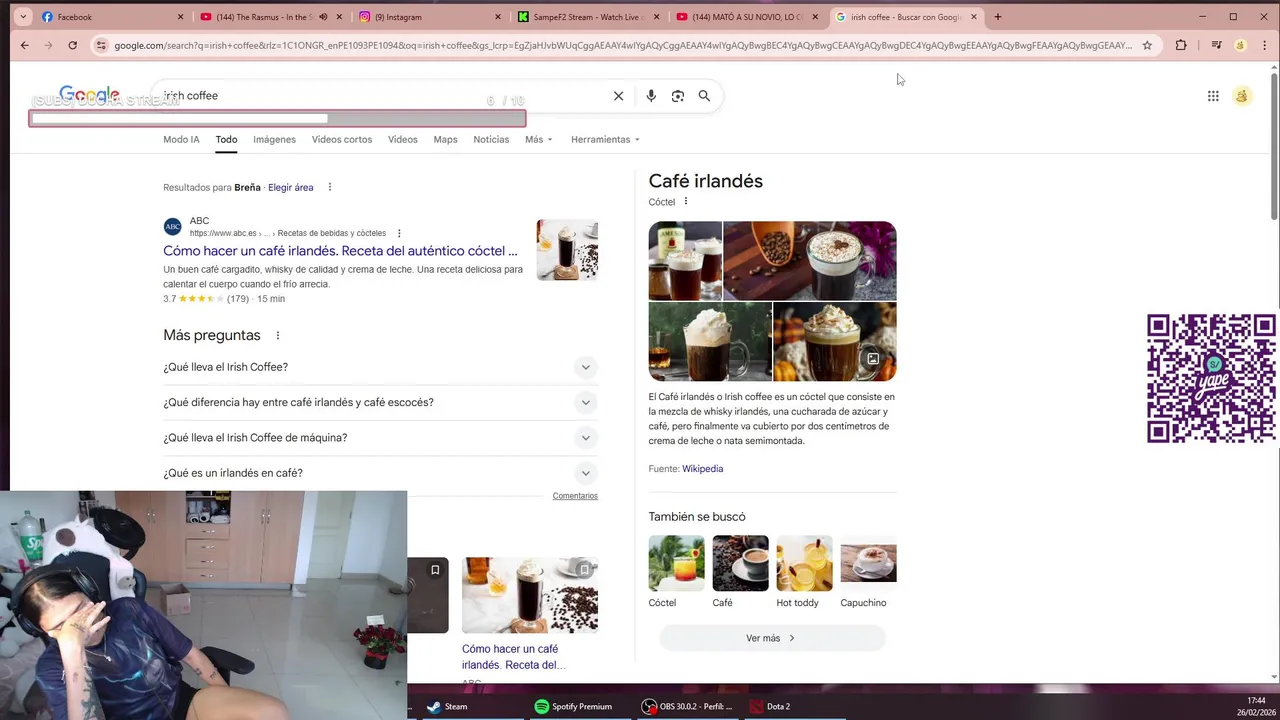
Task: Select the Modo IA search filter
Action: 181,139
